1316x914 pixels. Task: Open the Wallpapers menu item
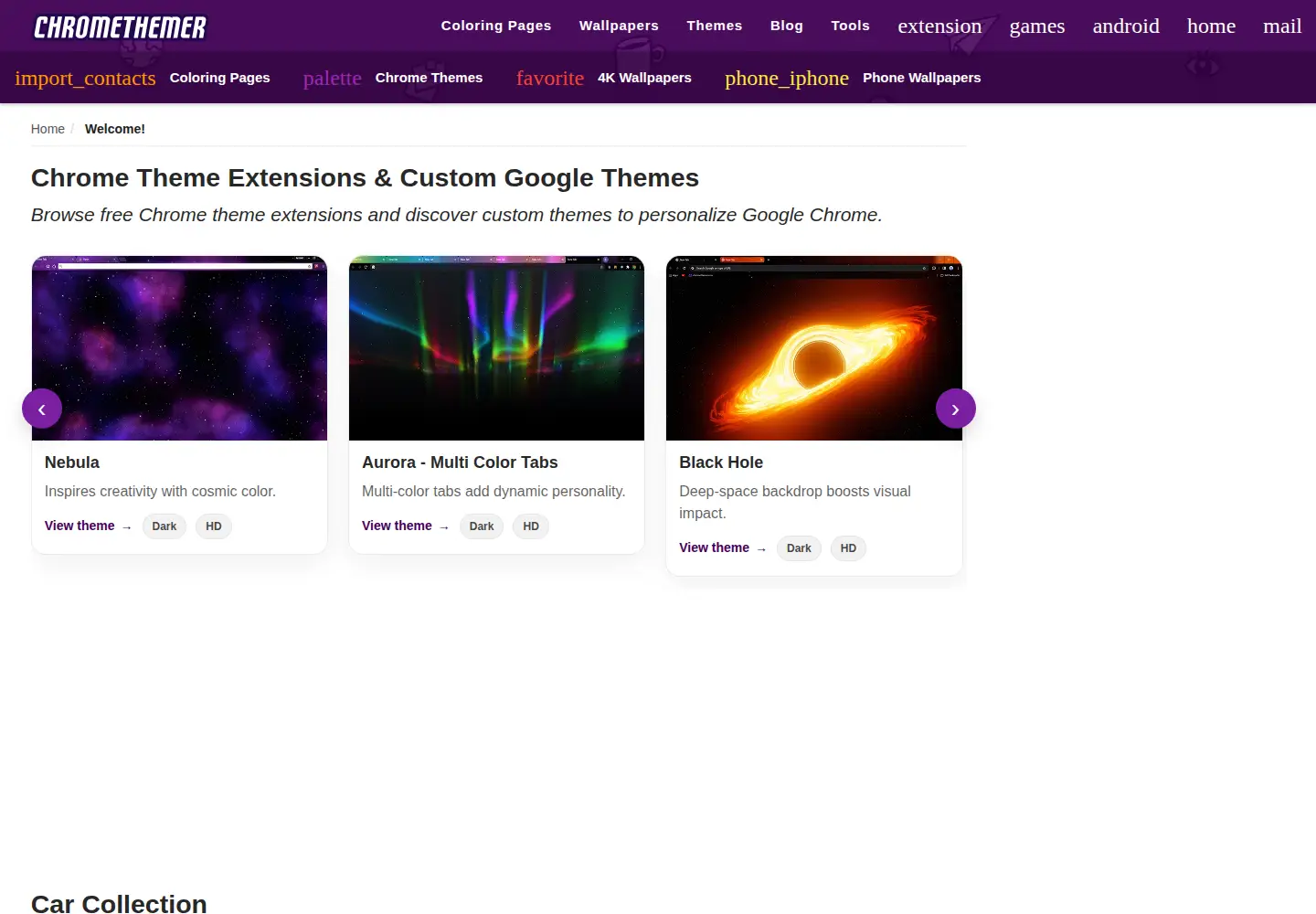619,26
